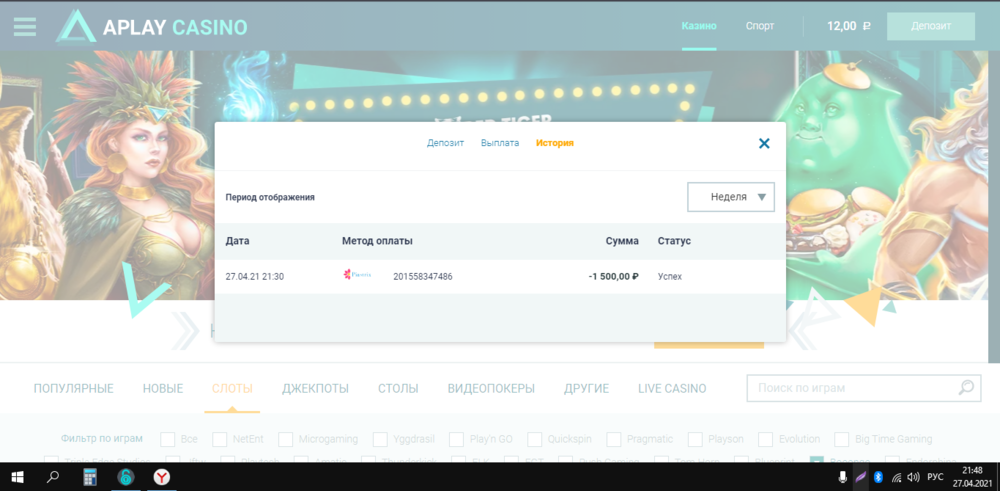The width and height of the screenshot is (1000, 491).
Task: Click the Статус column header
Action: point(674,241)
